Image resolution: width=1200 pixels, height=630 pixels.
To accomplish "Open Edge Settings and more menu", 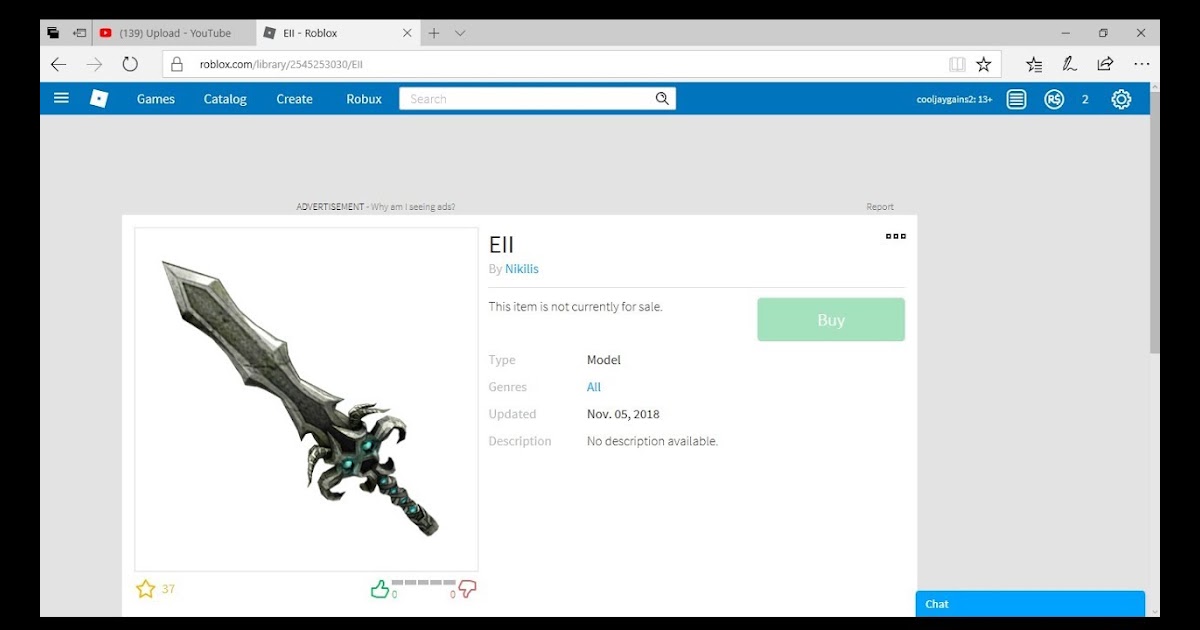I will [1141, 64].
